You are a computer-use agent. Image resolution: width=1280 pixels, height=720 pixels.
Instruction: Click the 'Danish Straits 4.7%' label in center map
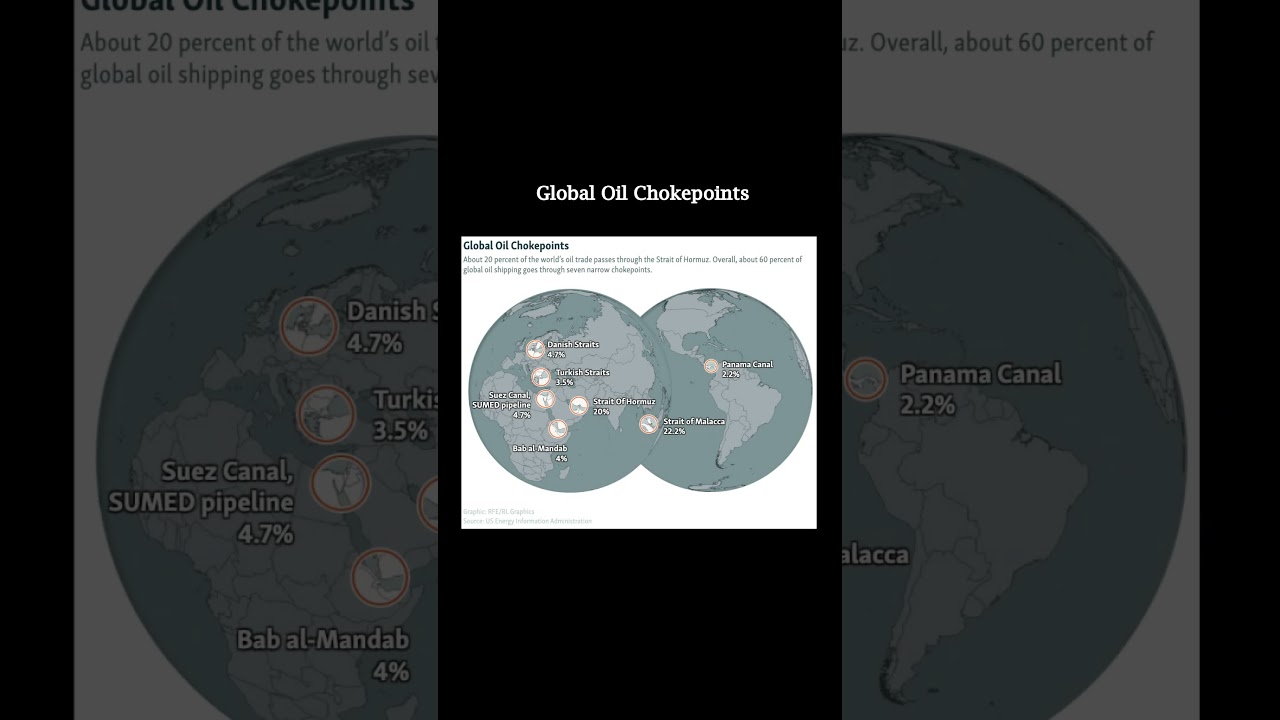[x=573, y=349]
